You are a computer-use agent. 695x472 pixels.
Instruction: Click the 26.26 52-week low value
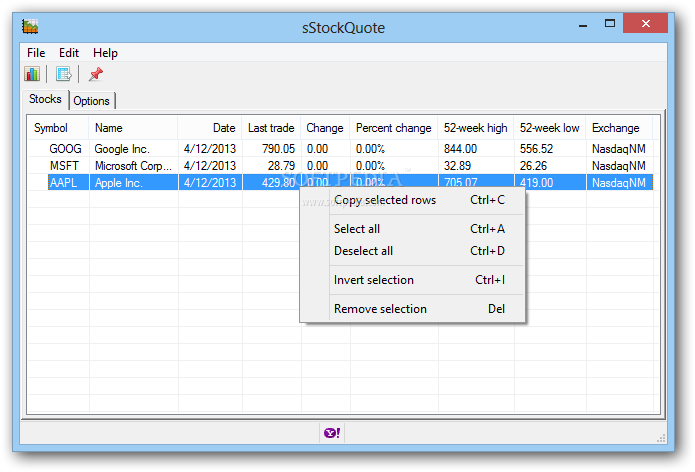(x=534, y=166)
